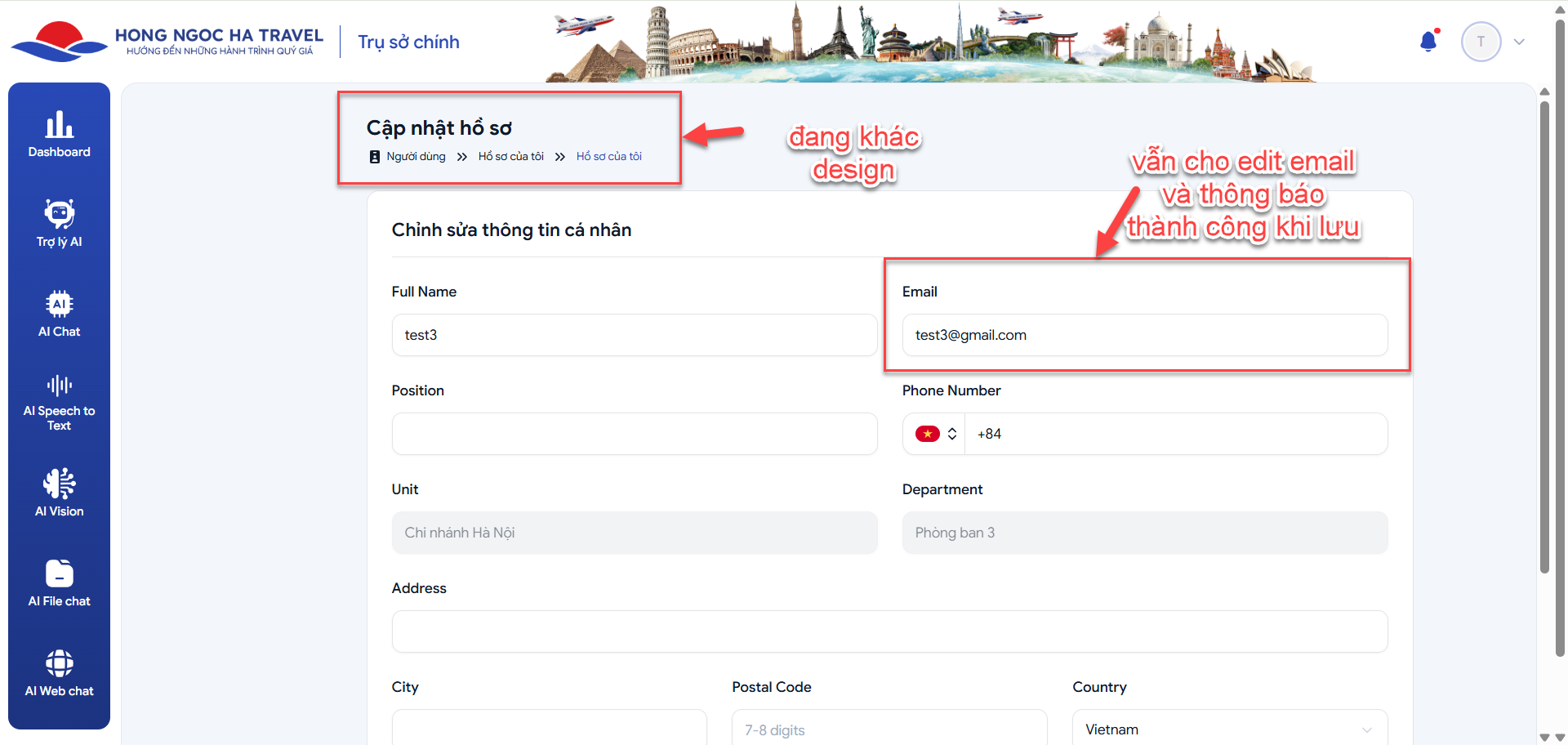Open the Dashboard from sidebar
This screenshot has width=1568, height=745.
[x=59, y=135]
